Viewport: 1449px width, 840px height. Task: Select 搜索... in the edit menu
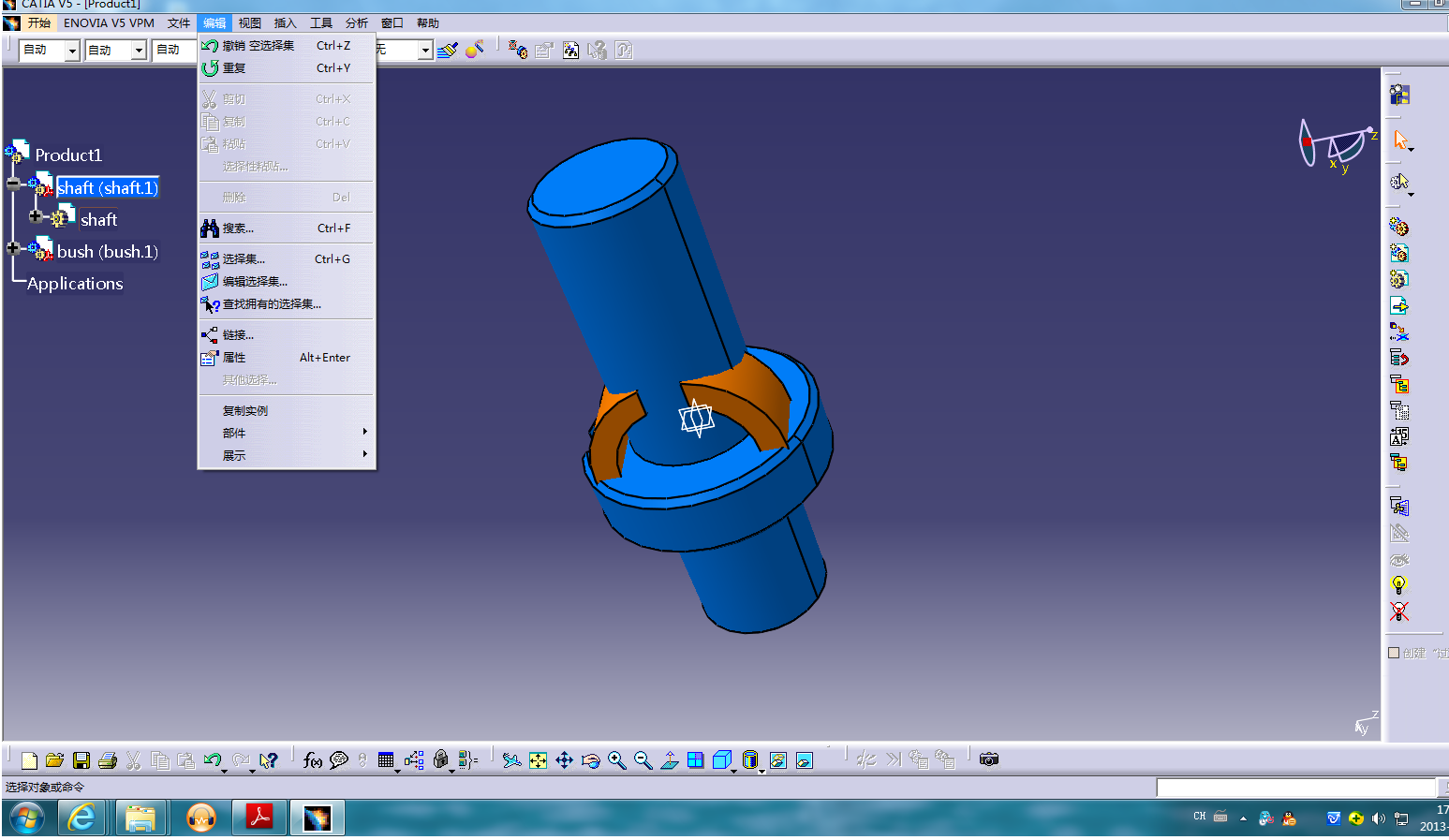coord(238,228)
